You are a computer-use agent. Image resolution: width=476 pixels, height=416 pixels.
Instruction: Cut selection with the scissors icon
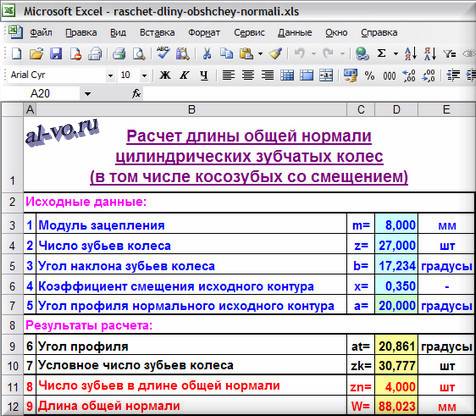click(x=207, y=54)
